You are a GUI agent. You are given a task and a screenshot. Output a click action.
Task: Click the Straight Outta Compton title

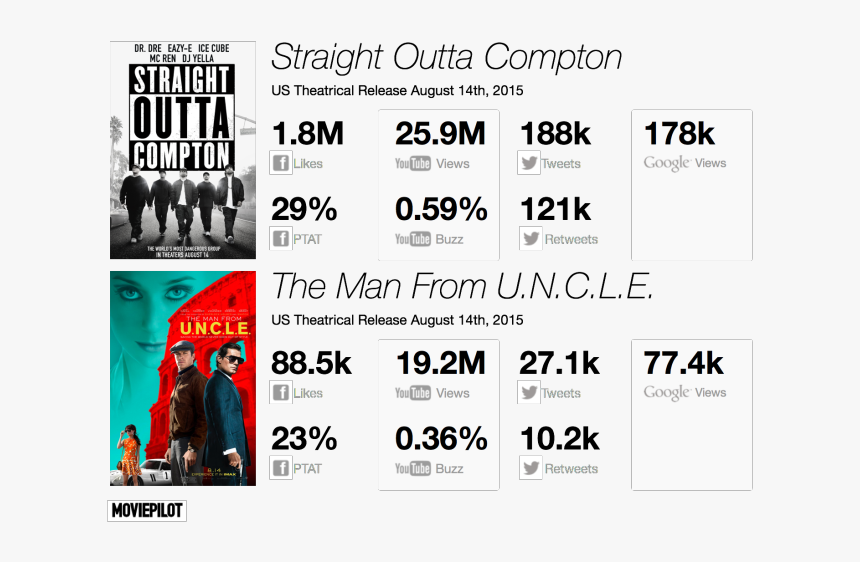pos(446,58)
